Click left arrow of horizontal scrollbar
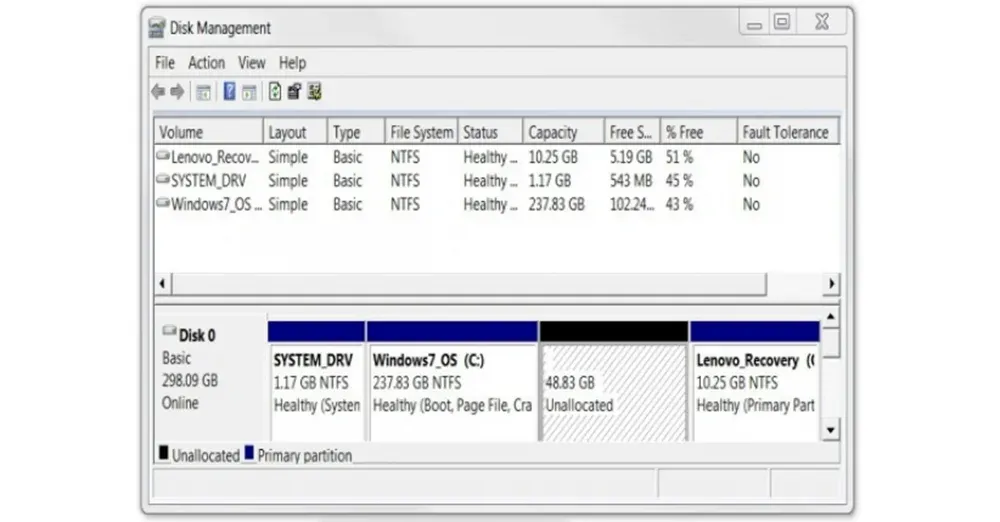Image resolution: width=1000 pixels, height=522 pixels. click(x=163, y=283)
